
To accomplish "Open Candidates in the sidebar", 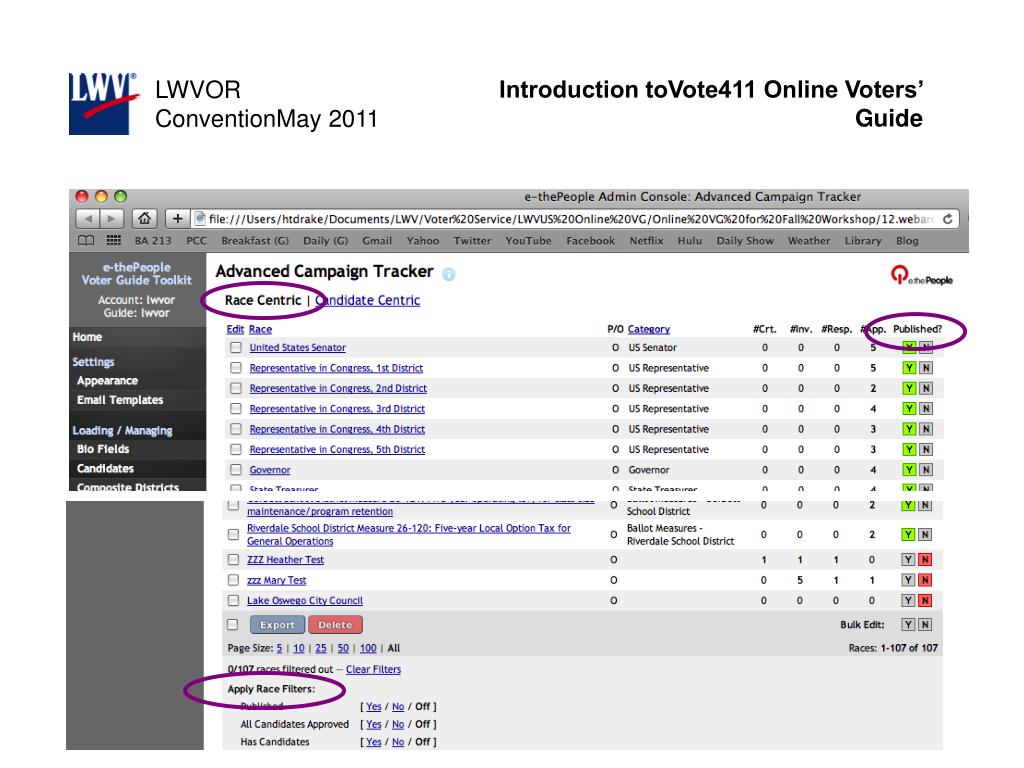I will tap(105, 469).
